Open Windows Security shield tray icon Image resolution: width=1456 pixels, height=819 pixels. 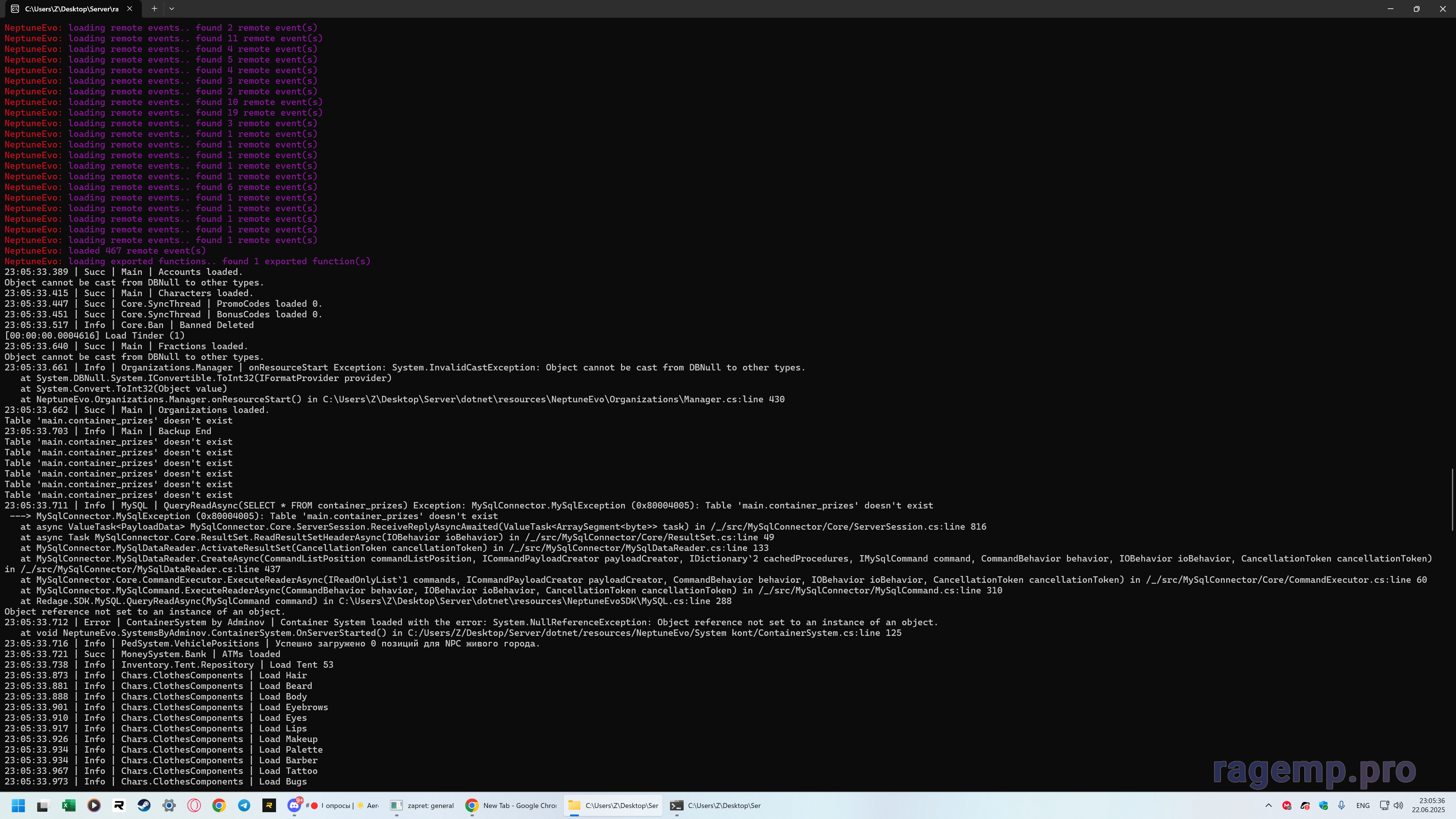point(1323,805)
